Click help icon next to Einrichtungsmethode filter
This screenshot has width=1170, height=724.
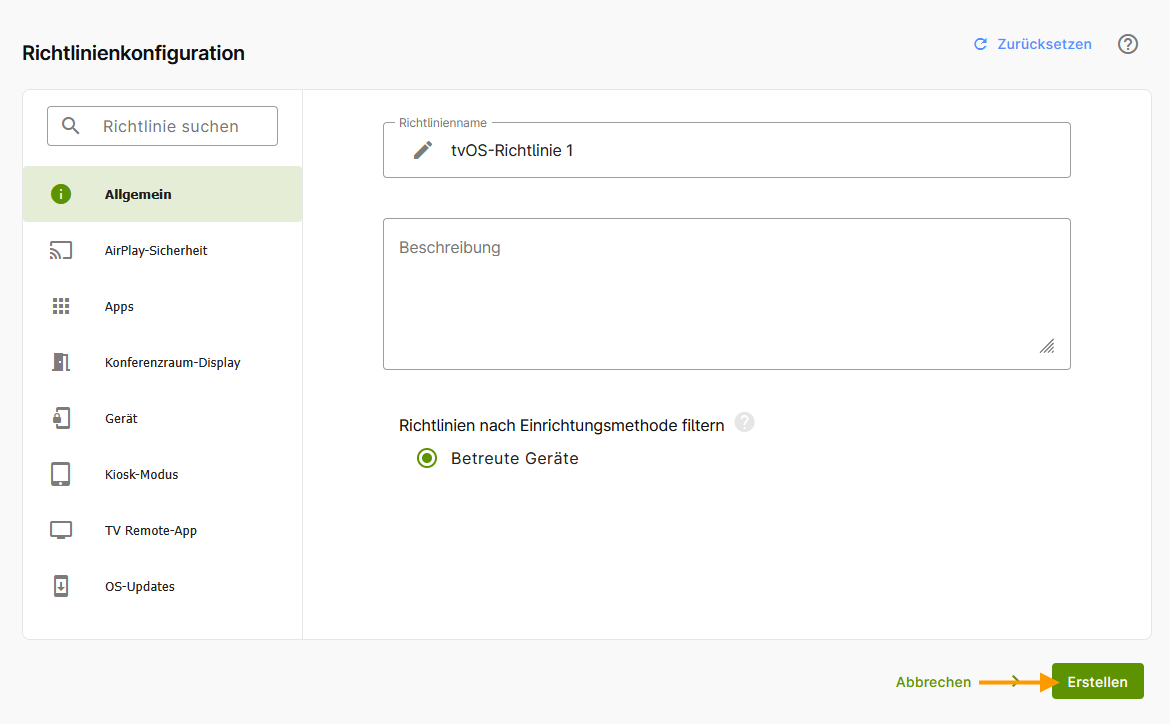[744, 422]
